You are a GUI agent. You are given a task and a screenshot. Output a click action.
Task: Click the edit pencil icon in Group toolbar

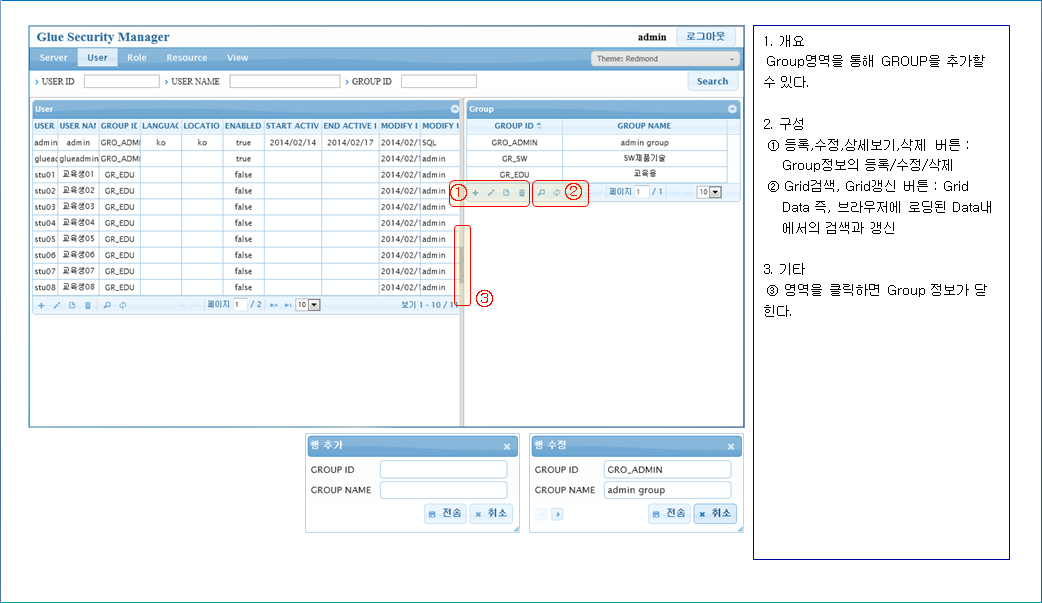point(491,192)
